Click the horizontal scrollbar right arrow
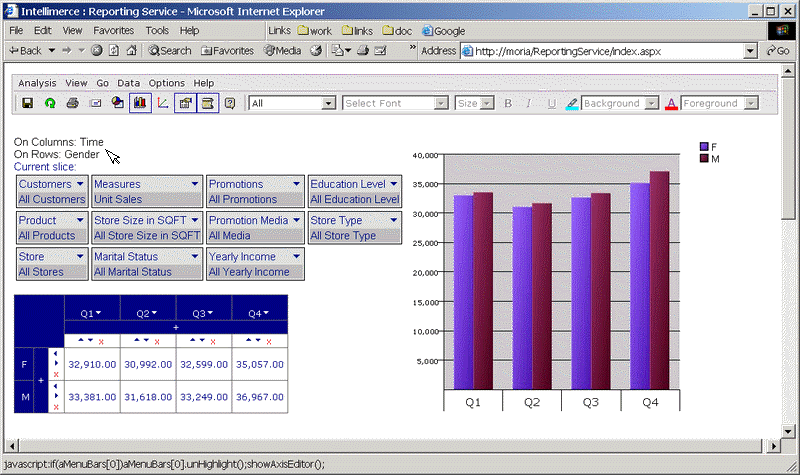 click(x=774, y=446)
